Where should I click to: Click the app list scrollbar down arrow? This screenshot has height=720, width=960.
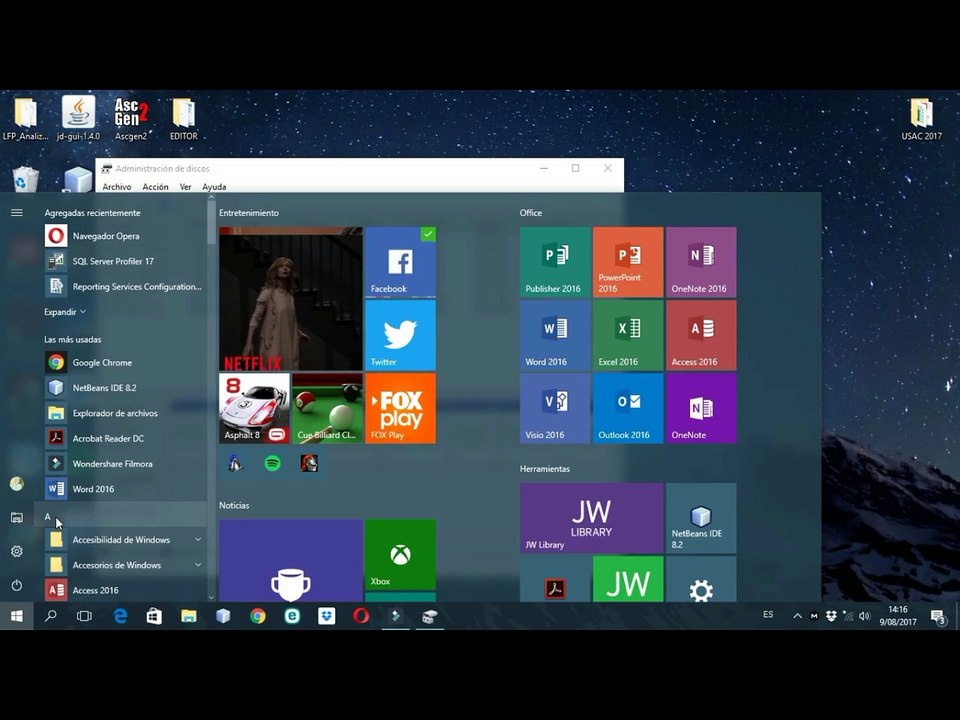click(212, 597)
